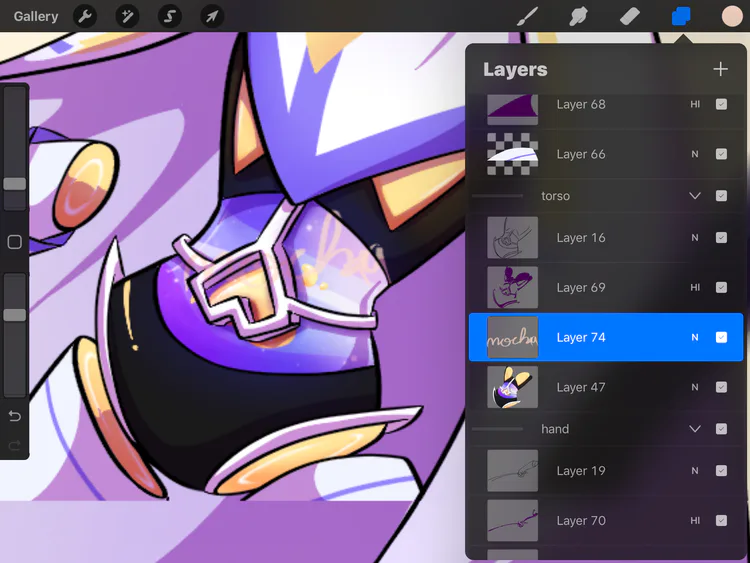750x563 pixels.
Task: Tap the redo arrow in sidebar
Action: point(14,446)
